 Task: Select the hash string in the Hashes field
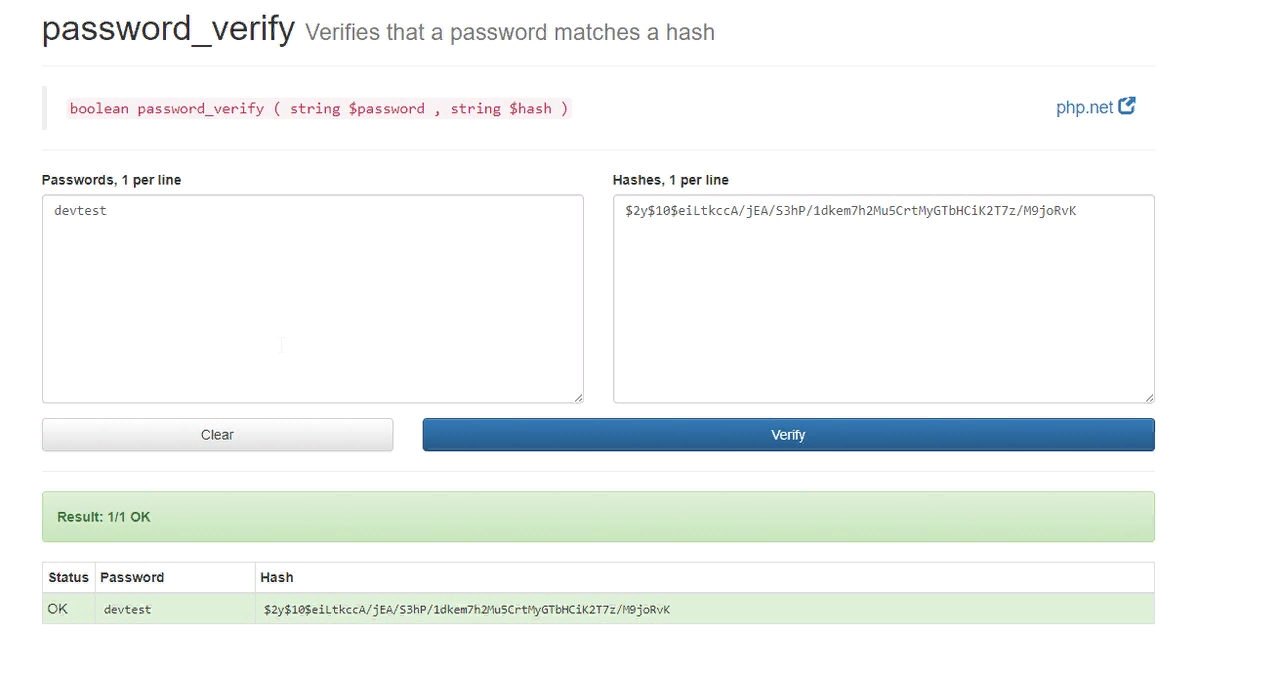[x=847, y=210]
